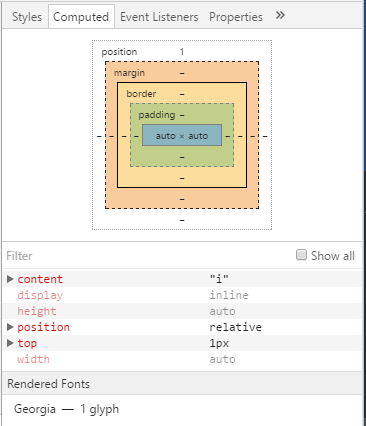
Task: Click the box model position top value 1
Action: click(x=182, y=52)
